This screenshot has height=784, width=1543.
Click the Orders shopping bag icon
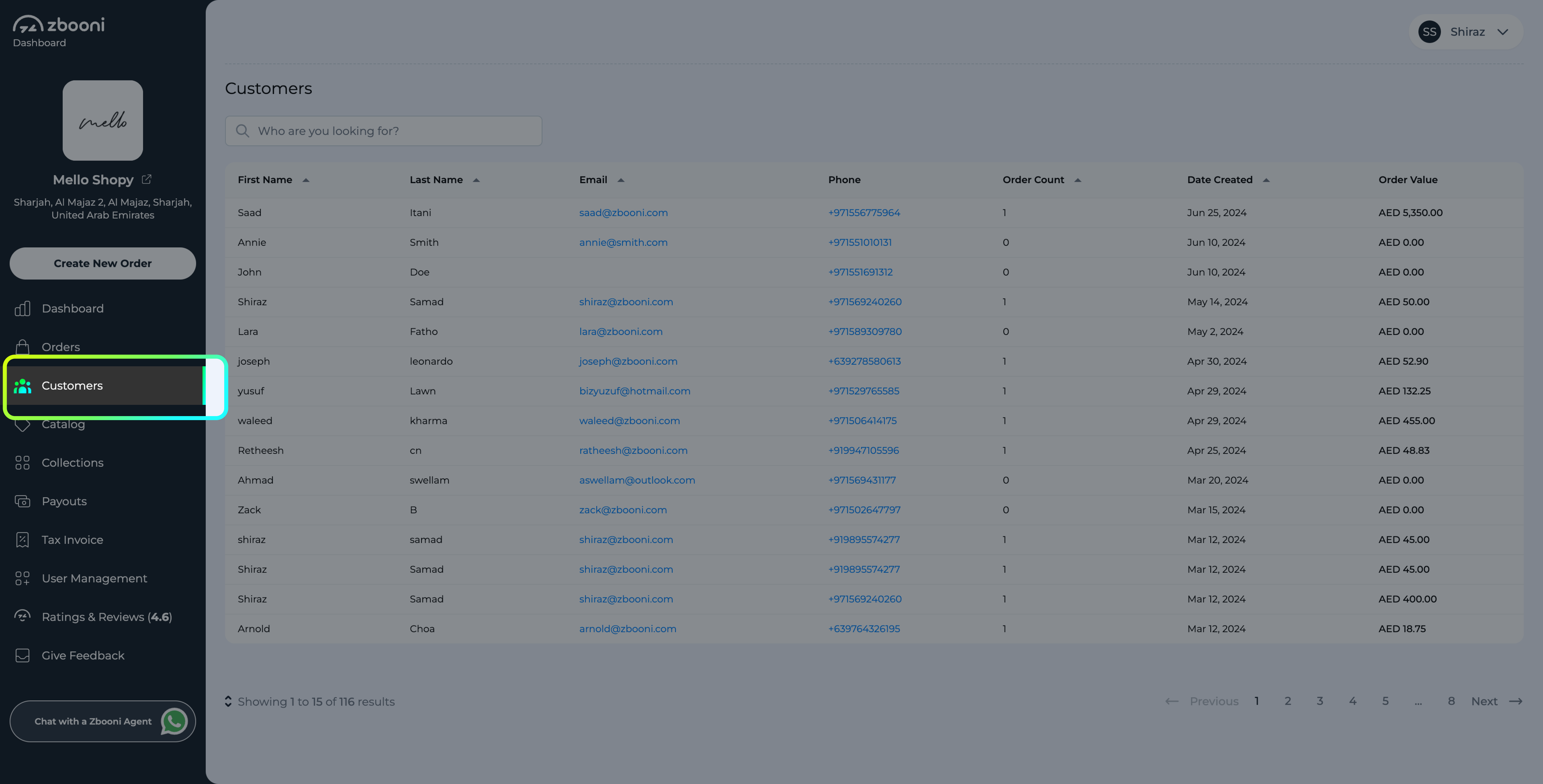click(x=22, y=347)
